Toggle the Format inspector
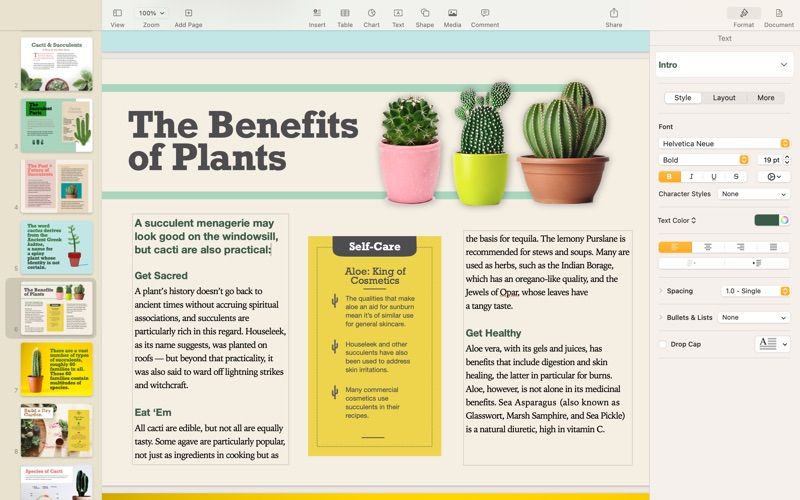The image size is (800, 500). pos(744,13)
